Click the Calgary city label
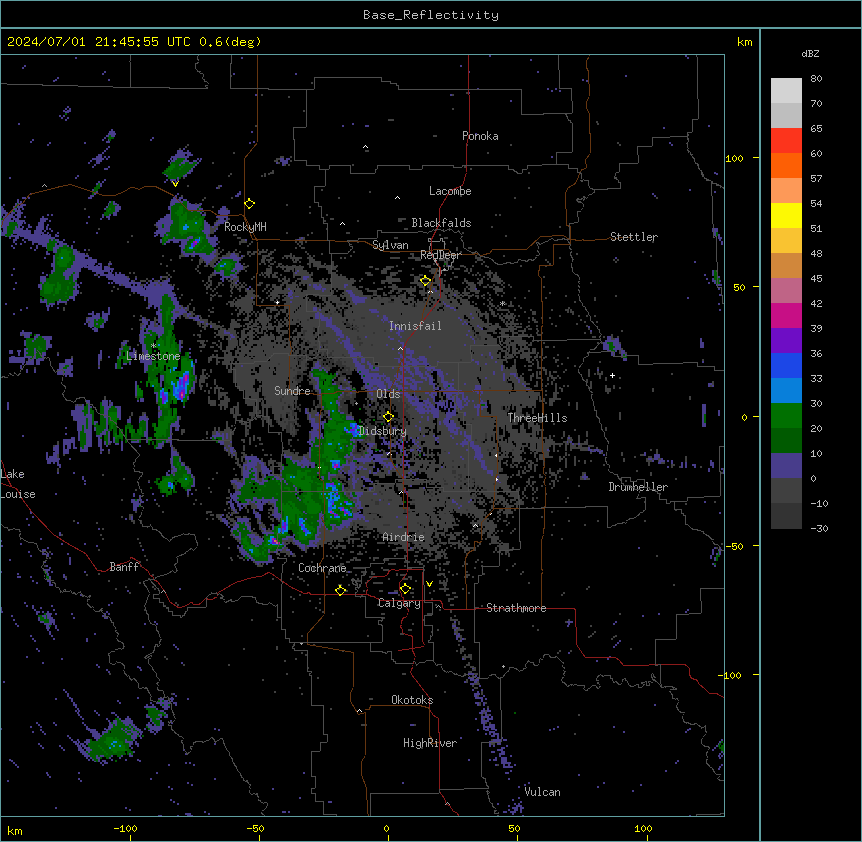The image size is (862, 842). (399, 603)
